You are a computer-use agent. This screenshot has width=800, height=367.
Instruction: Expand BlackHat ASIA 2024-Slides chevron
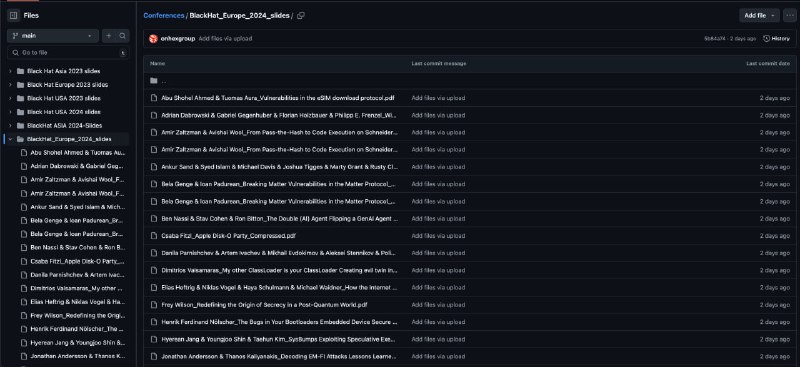pyautogui.click(x=10, y=126)
